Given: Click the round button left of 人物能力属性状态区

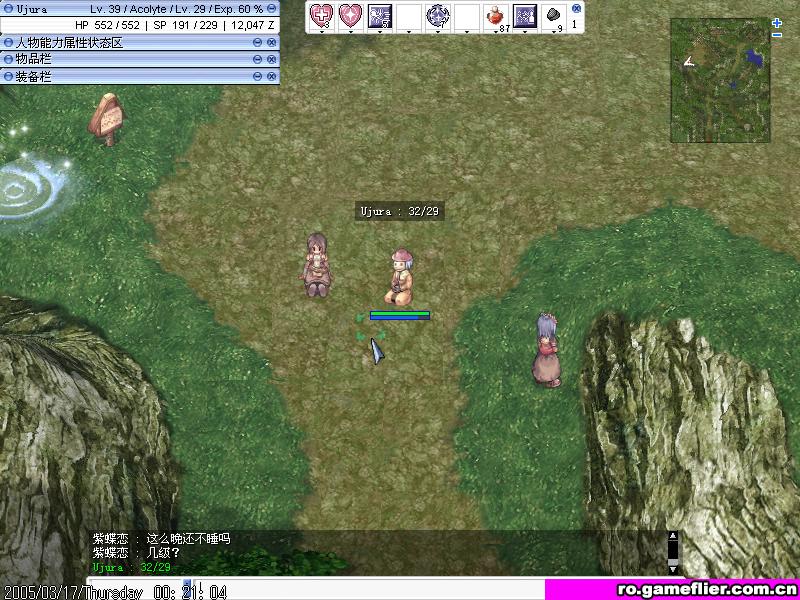Looking at the screenshot, I should [8, 43].
